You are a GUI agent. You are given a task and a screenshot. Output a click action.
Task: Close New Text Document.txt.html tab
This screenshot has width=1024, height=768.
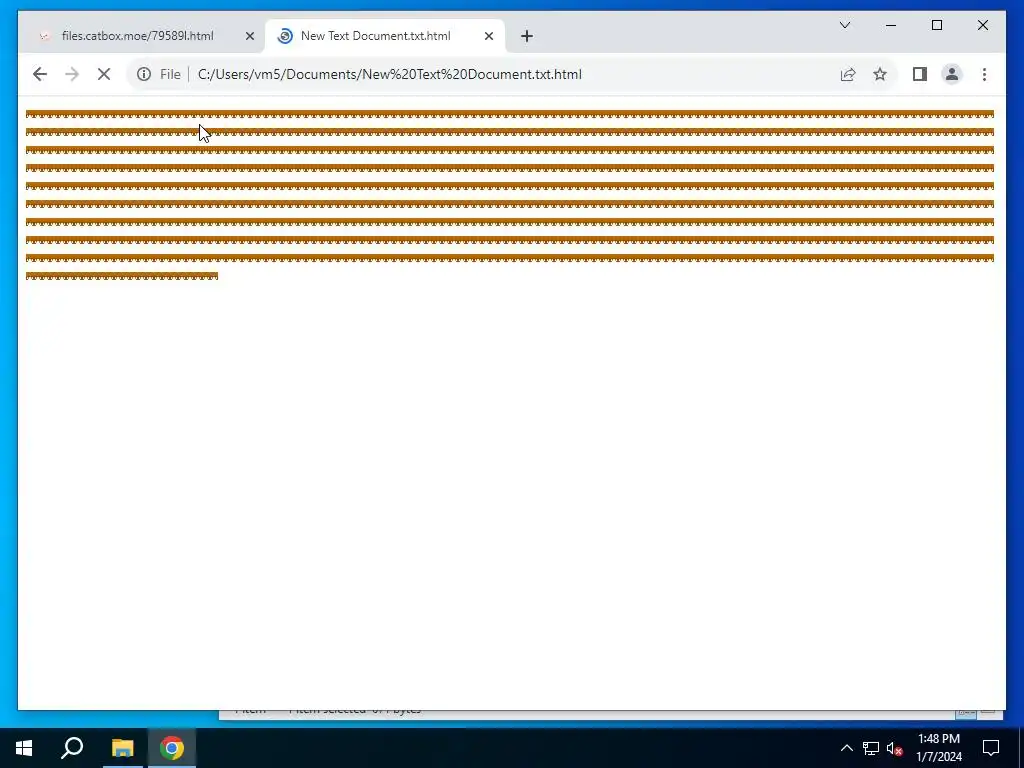coord(488,36)
